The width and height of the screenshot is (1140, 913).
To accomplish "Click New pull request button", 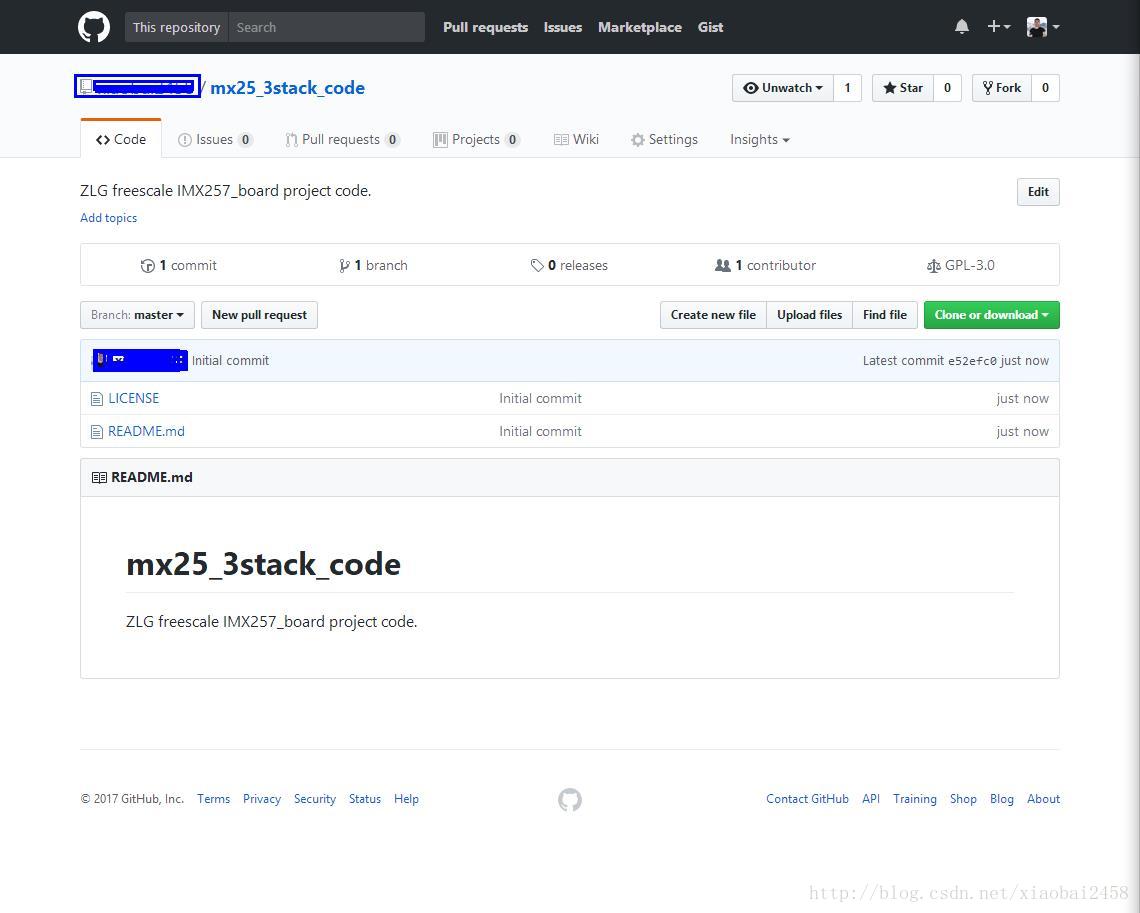I will tap(260, 315).
